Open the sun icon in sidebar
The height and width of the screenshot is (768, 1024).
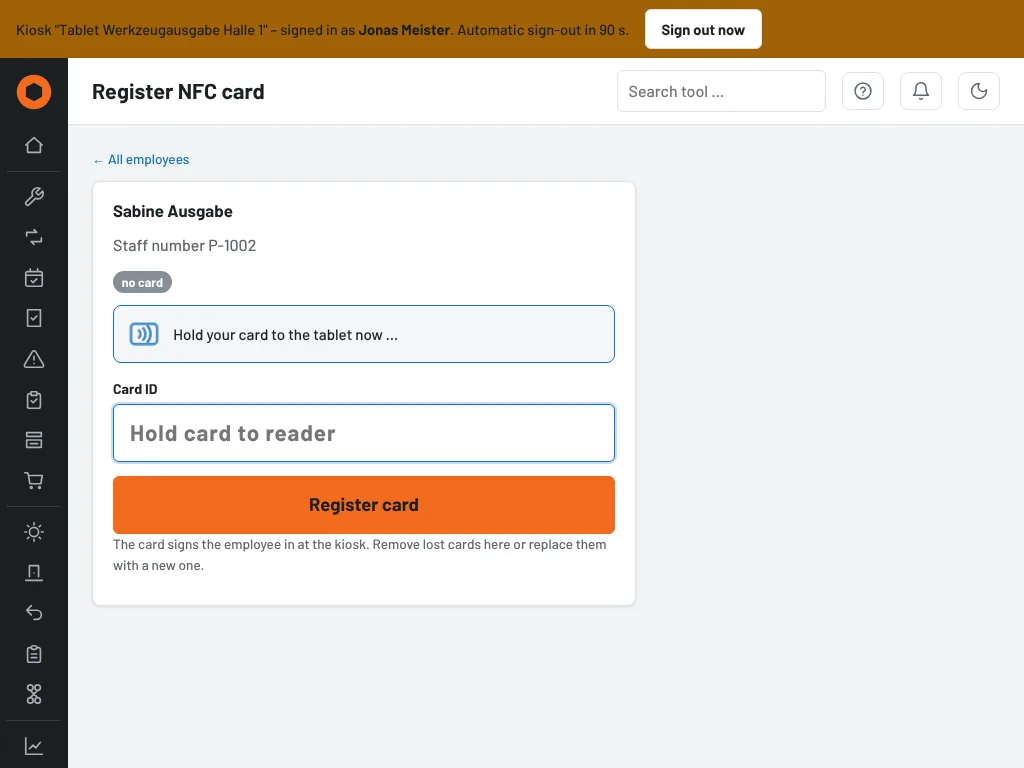[34, 532]
